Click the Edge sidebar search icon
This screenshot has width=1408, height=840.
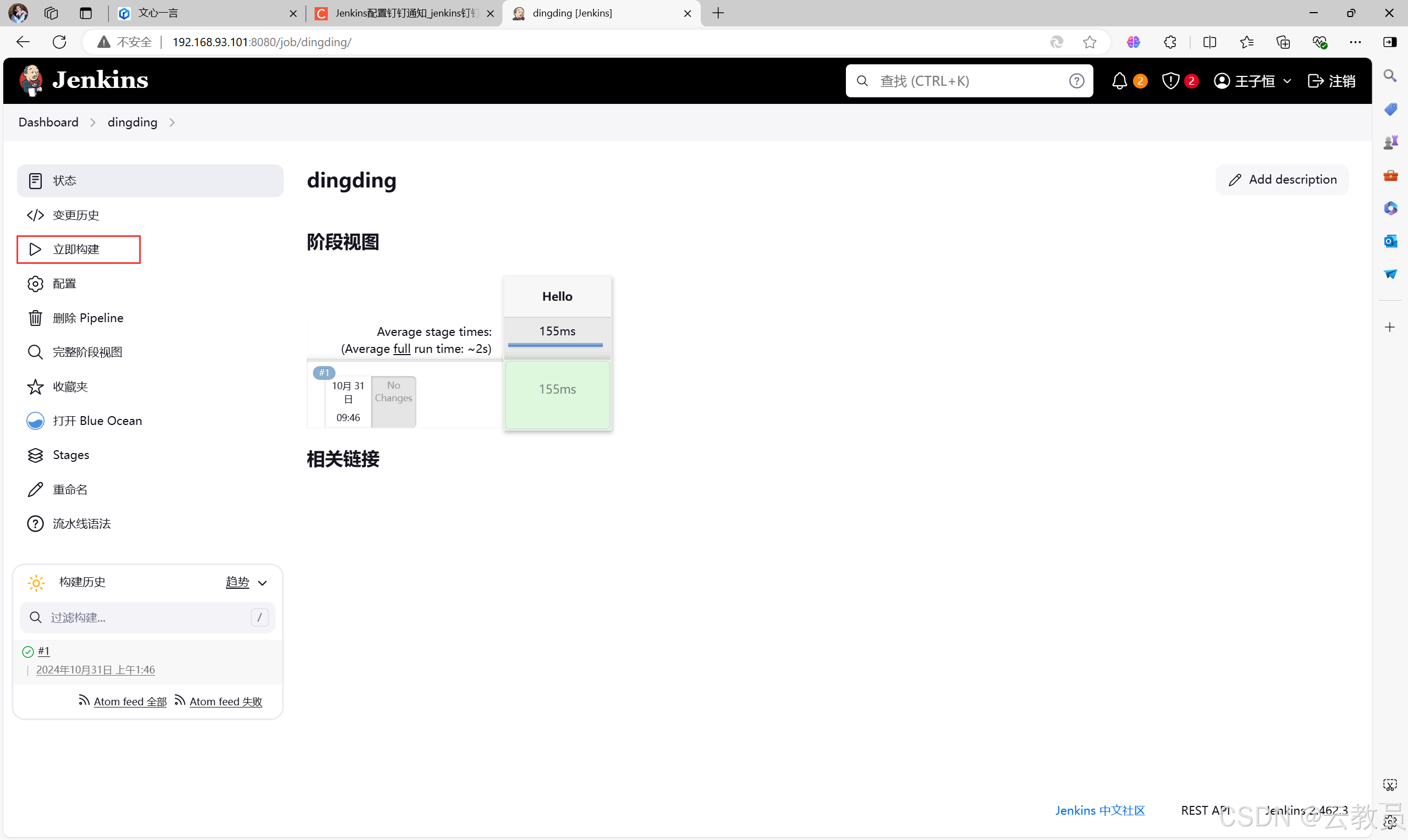click(1390, 75)
